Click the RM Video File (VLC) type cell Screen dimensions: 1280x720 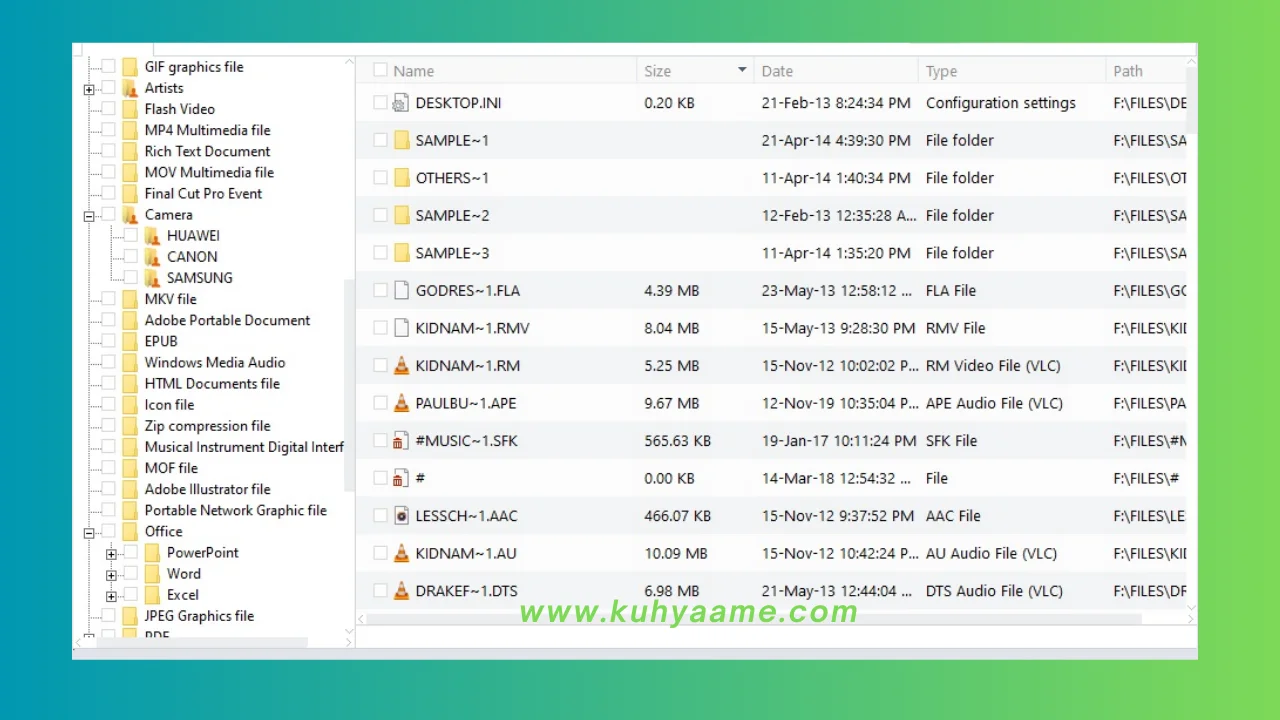tap(993, 366)
